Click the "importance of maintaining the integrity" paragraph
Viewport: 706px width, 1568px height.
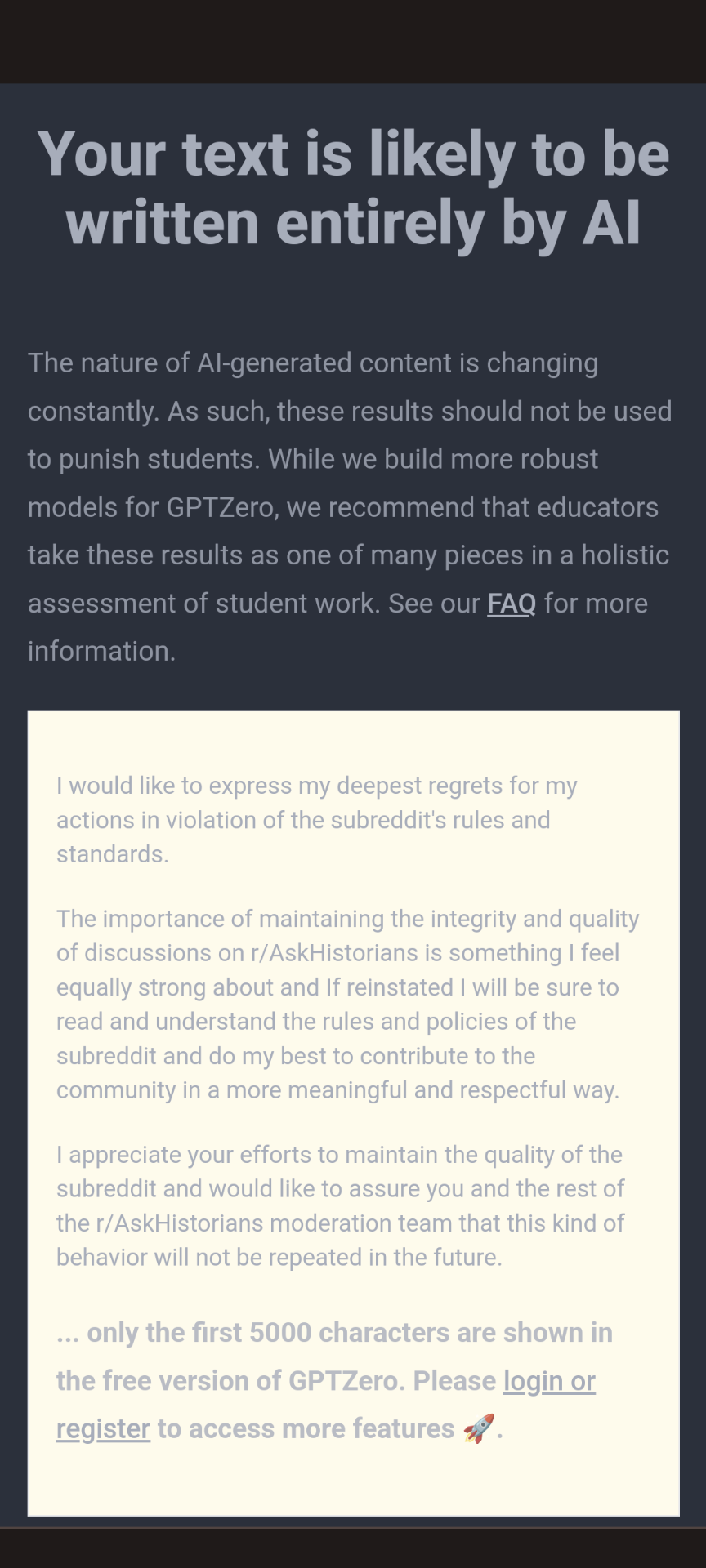348,1004
